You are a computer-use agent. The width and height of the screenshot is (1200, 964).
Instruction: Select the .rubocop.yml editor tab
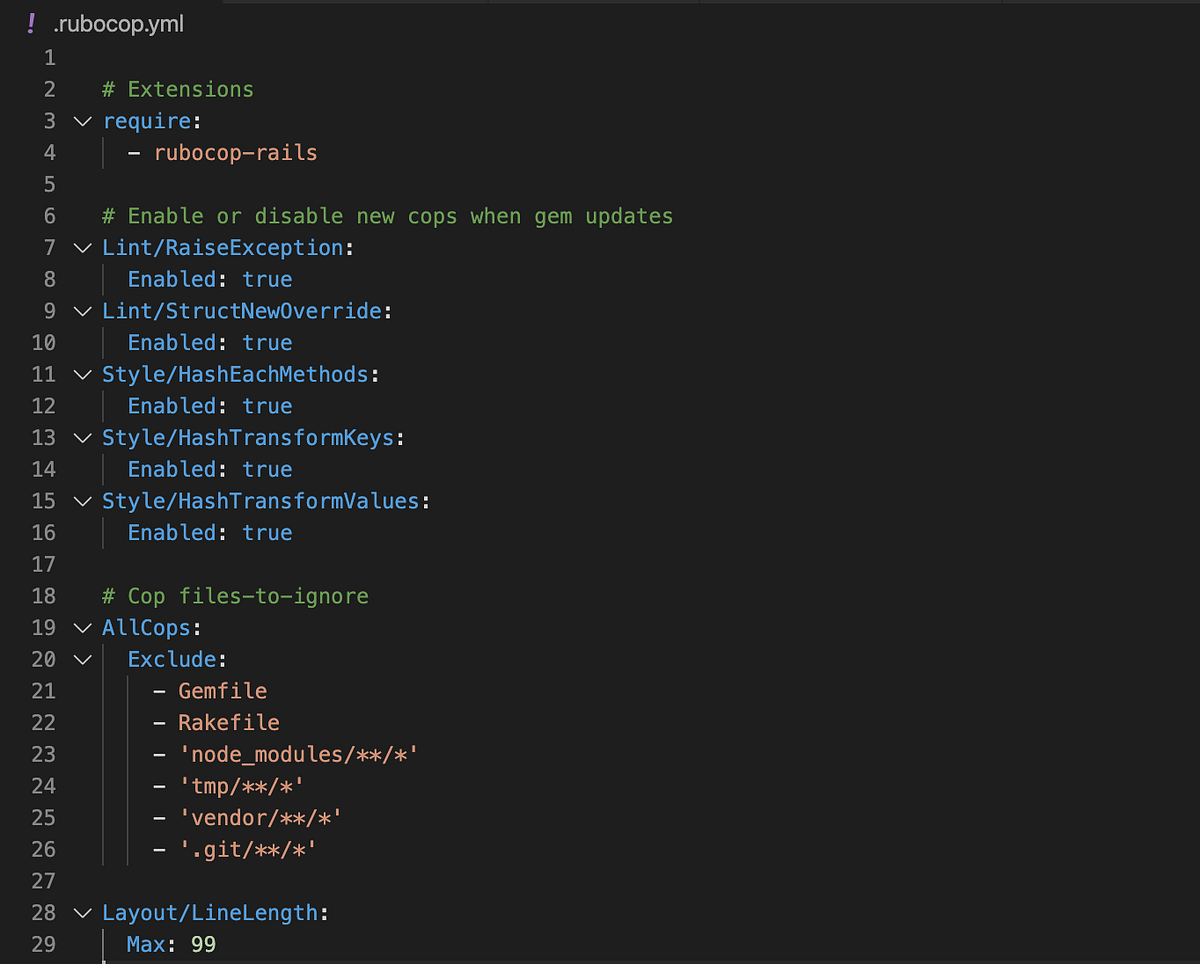click(118, 23)
